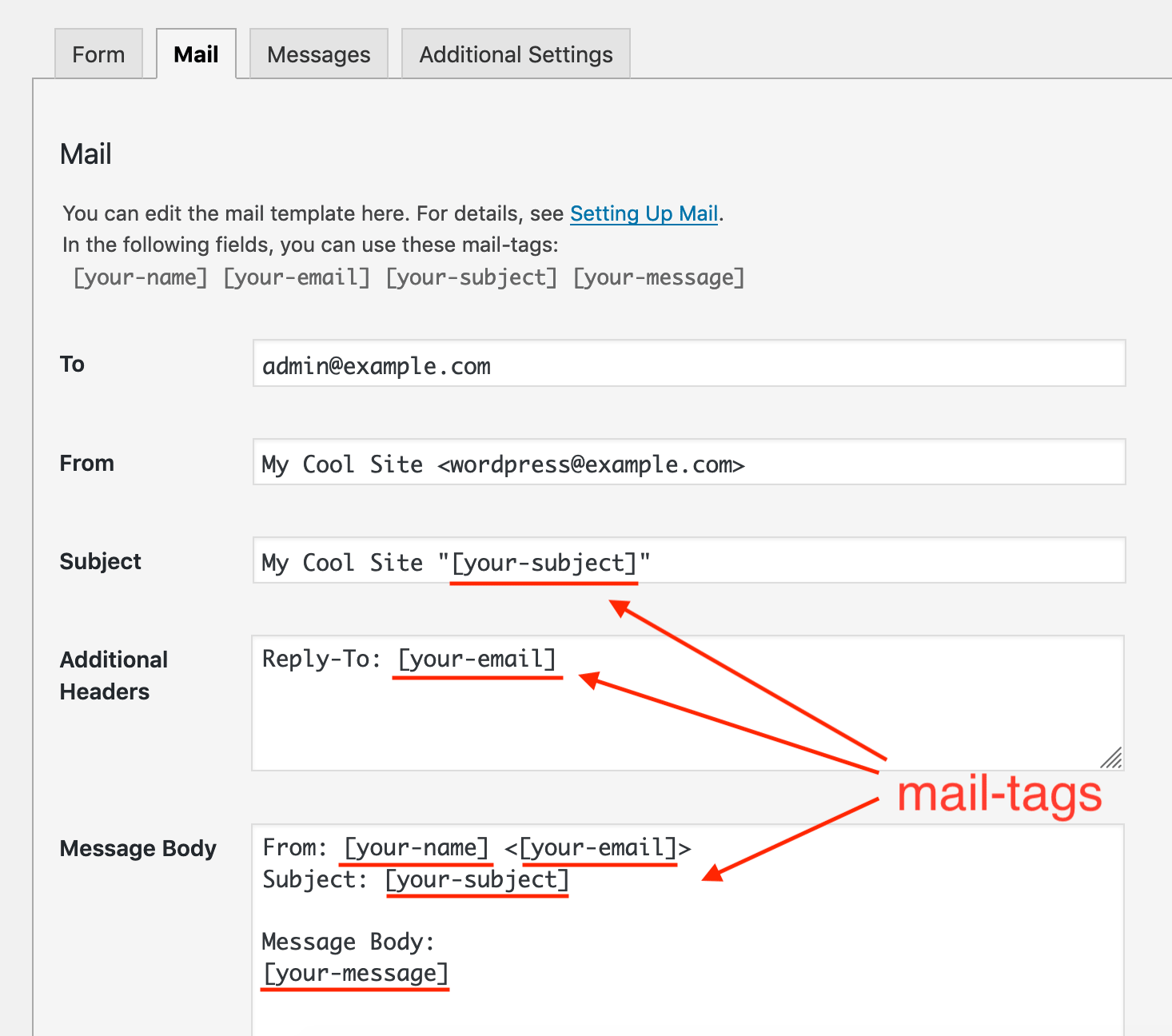Switch to the Form tab
The image size is (1172, 1036).
[98, 54]
